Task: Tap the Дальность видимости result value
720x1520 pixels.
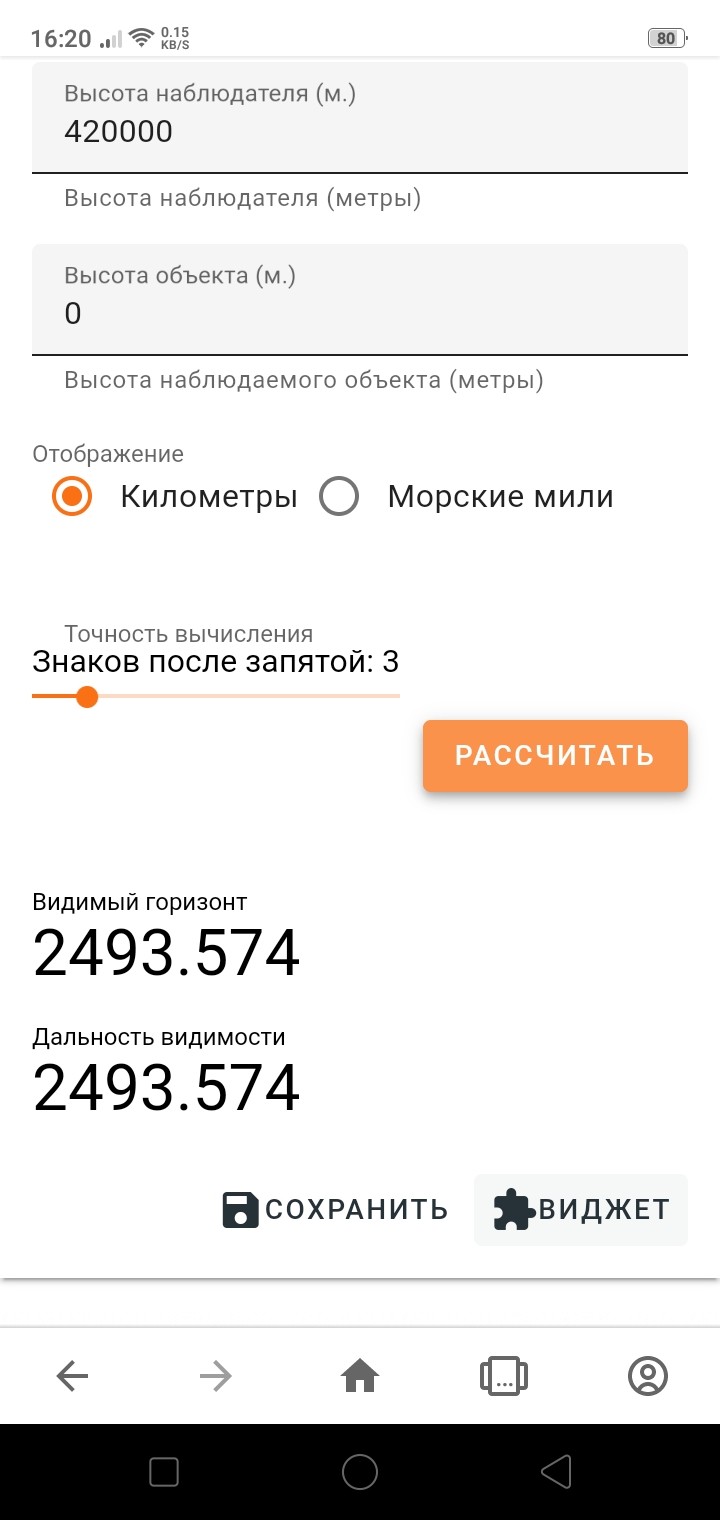Action: pos(166,1088)
